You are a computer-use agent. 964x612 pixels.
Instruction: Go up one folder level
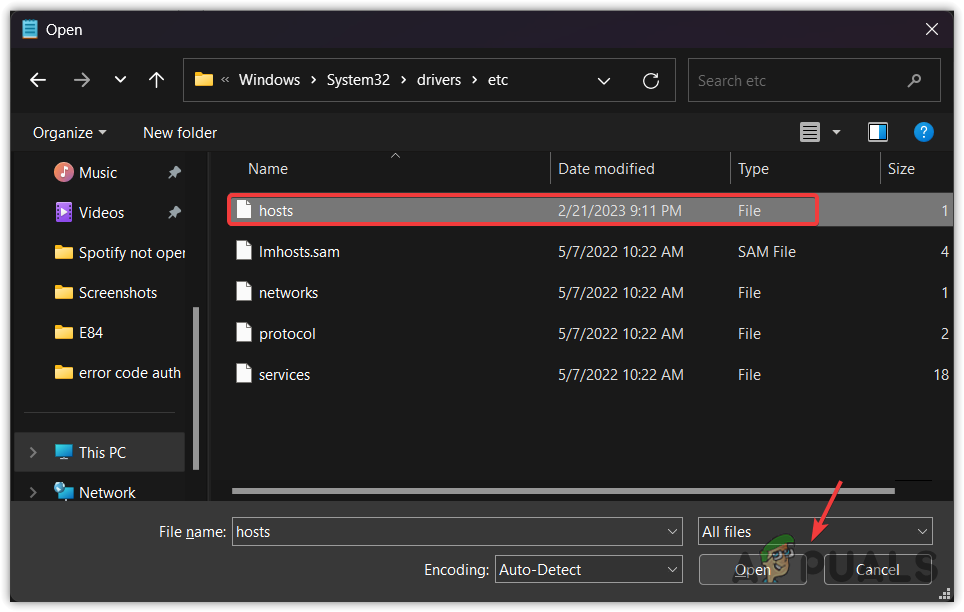pos(156,80)
